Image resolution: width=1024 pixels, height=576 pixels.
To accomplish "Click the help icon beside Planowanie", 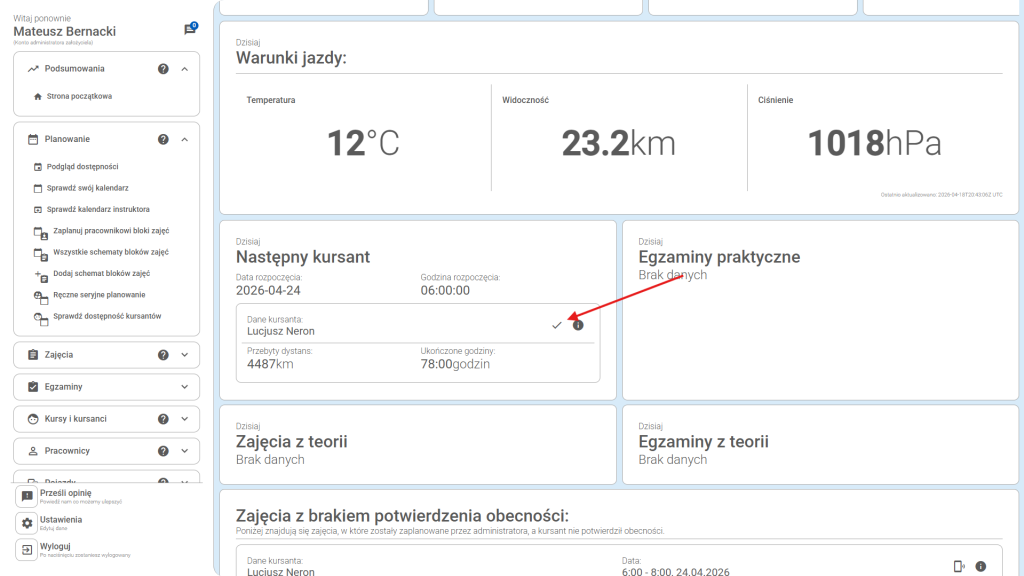I will coord(163,139).
